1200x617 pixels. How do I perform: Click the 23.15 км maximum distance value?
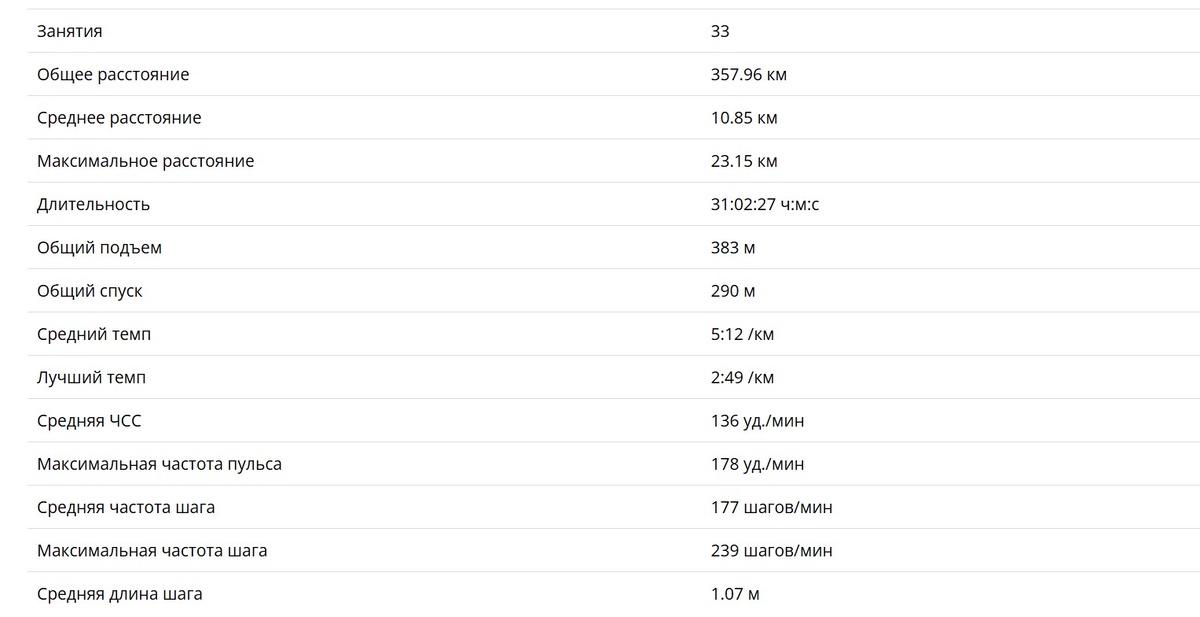pyautogui.click(x=744, y=161)
